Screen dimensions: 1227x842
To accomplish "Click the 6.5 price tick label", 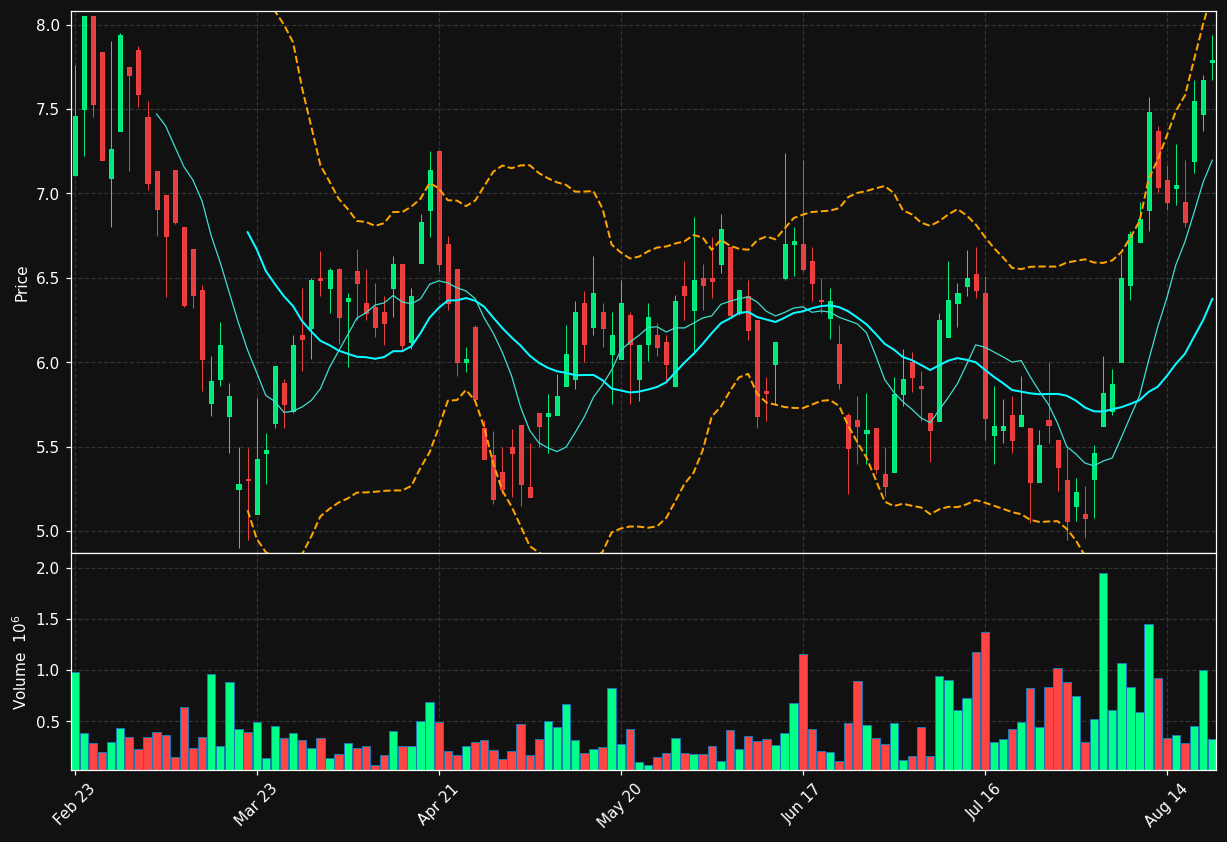I will pyautogui.click(x=50, y=278).
